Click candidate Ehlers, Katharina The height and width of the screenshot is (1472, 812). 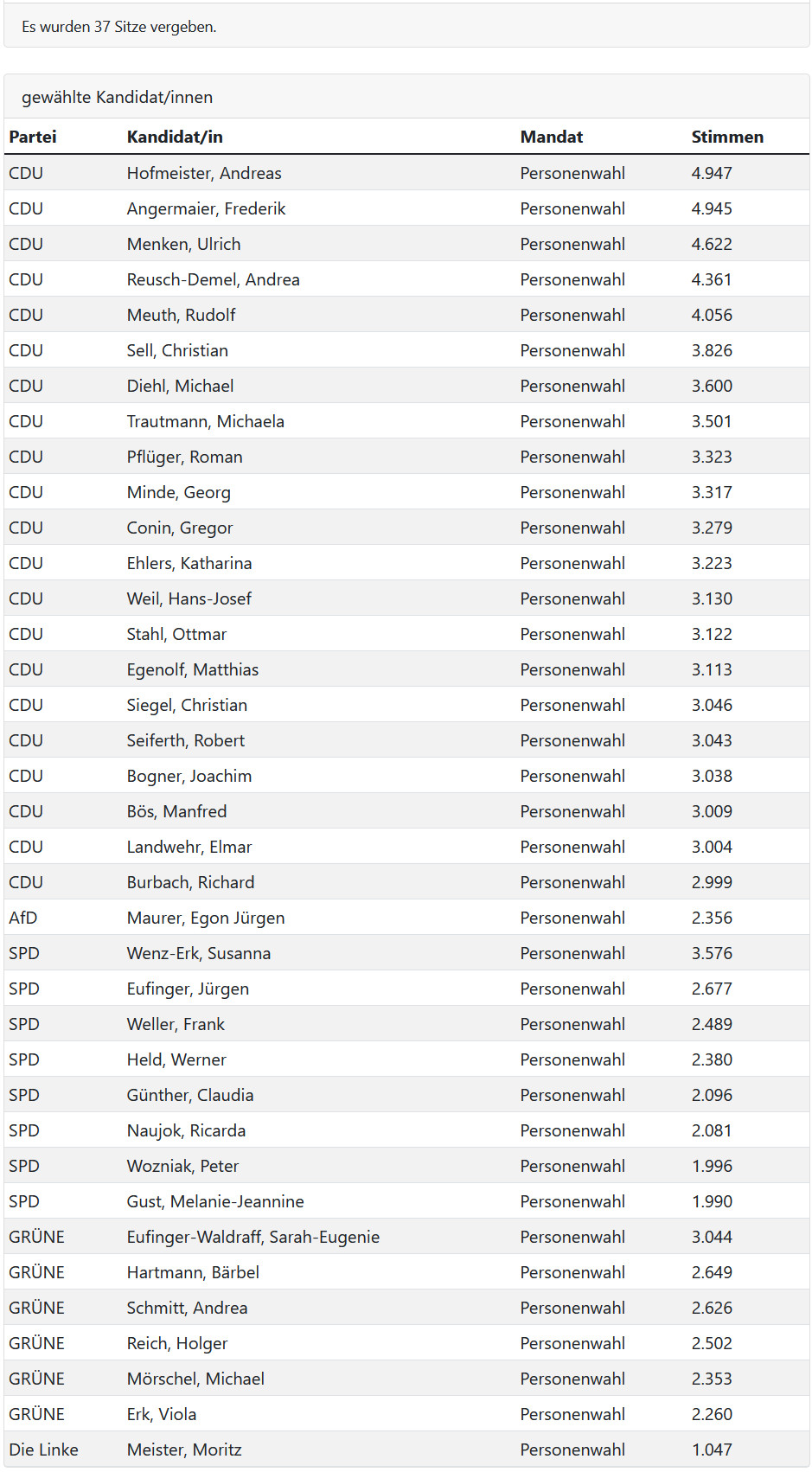[189, 563]
